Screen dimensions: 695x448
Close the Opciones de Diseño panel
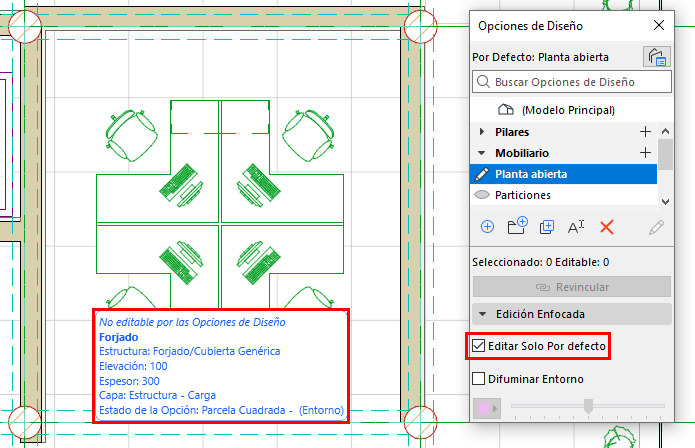(x=659, y=25)
